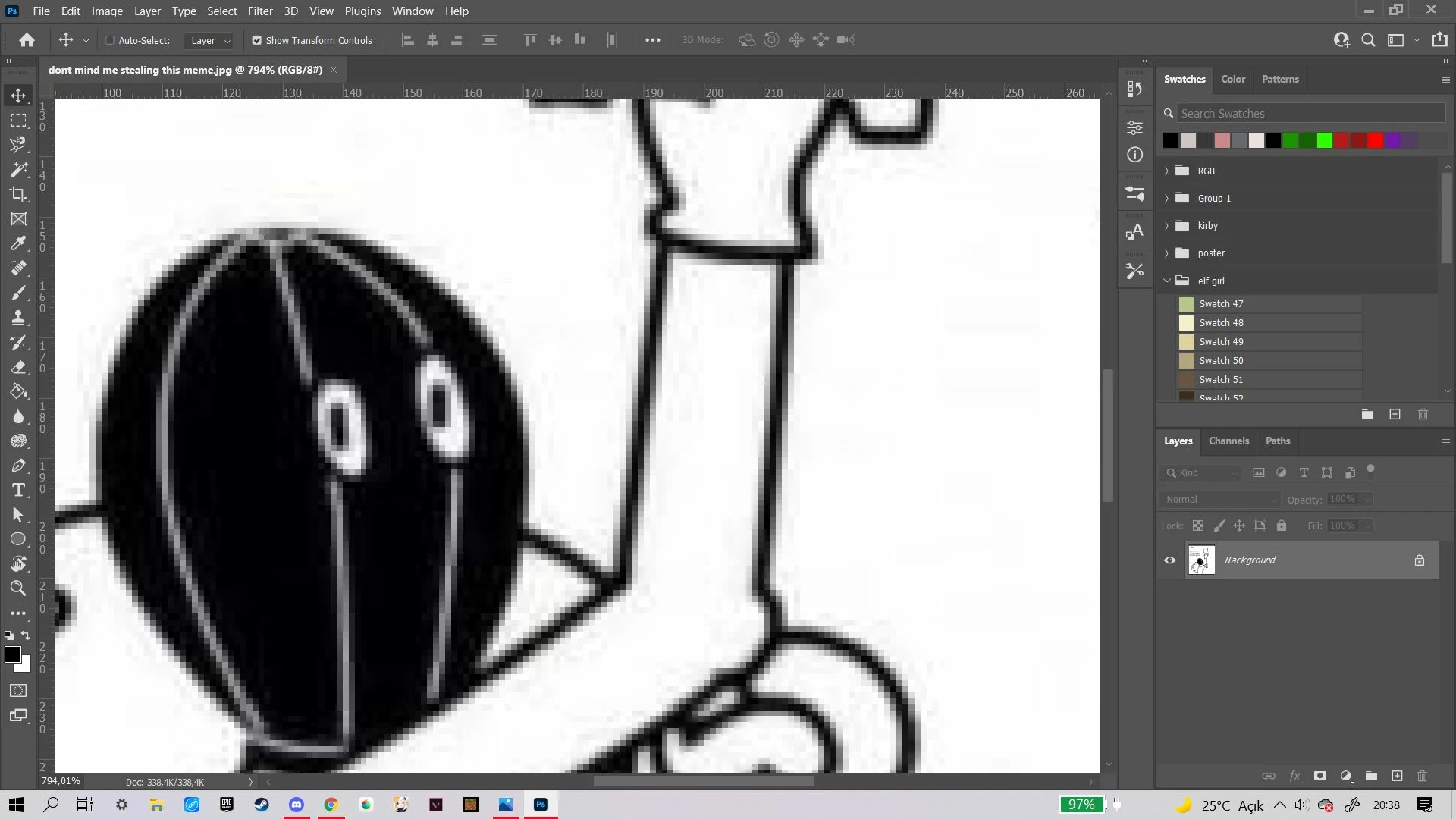Select the Magic Wand tool

click(18, 169)
